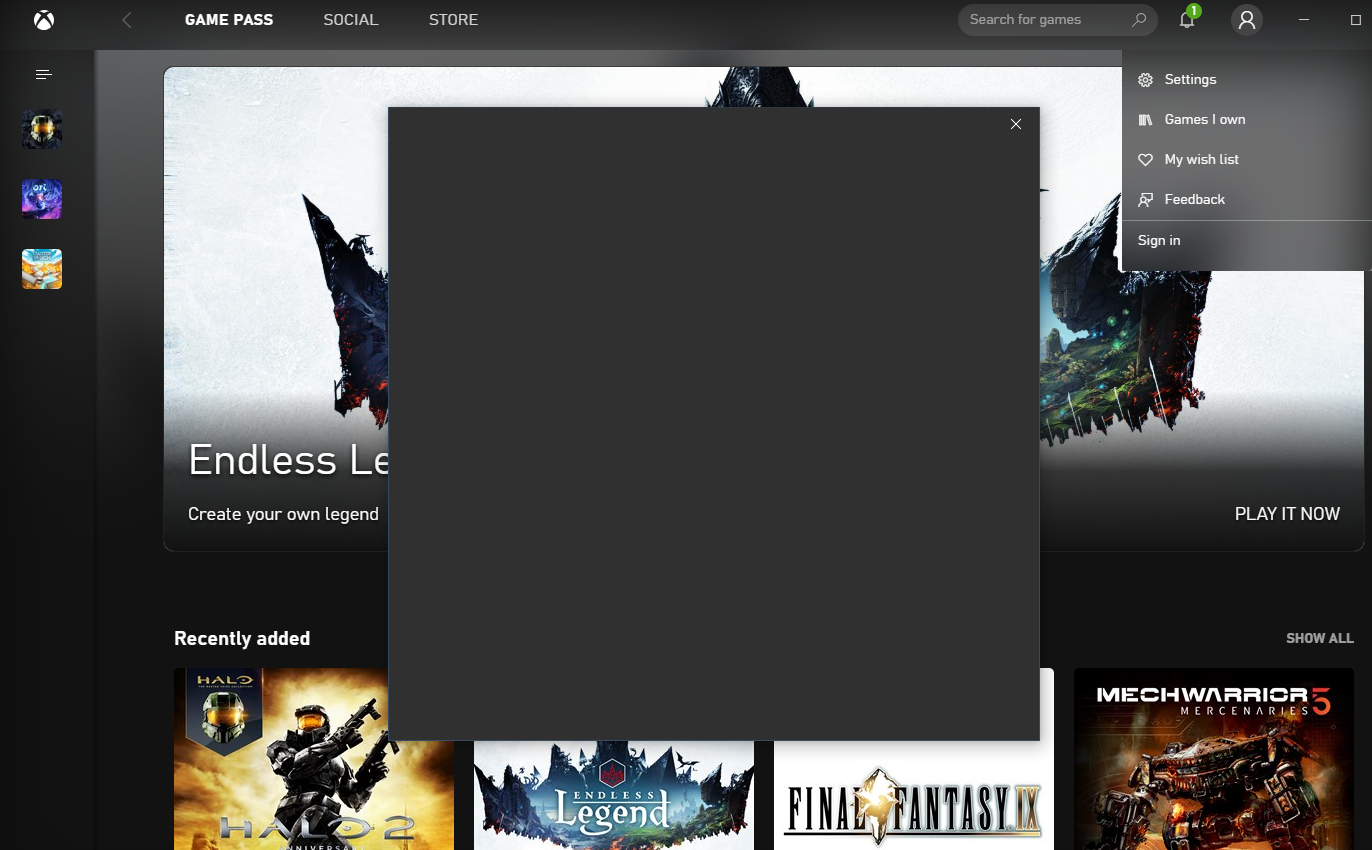Click SHOW ALL for recently added games
The image size is (1372, 850).
pos(1319,637)
